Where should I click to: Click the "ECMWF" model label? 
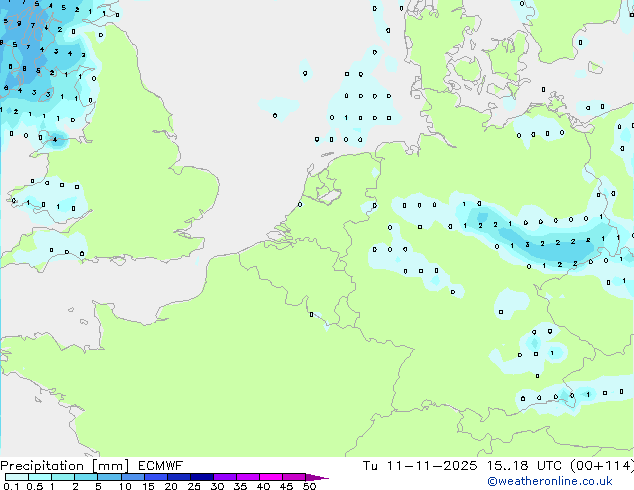point(160,466)
